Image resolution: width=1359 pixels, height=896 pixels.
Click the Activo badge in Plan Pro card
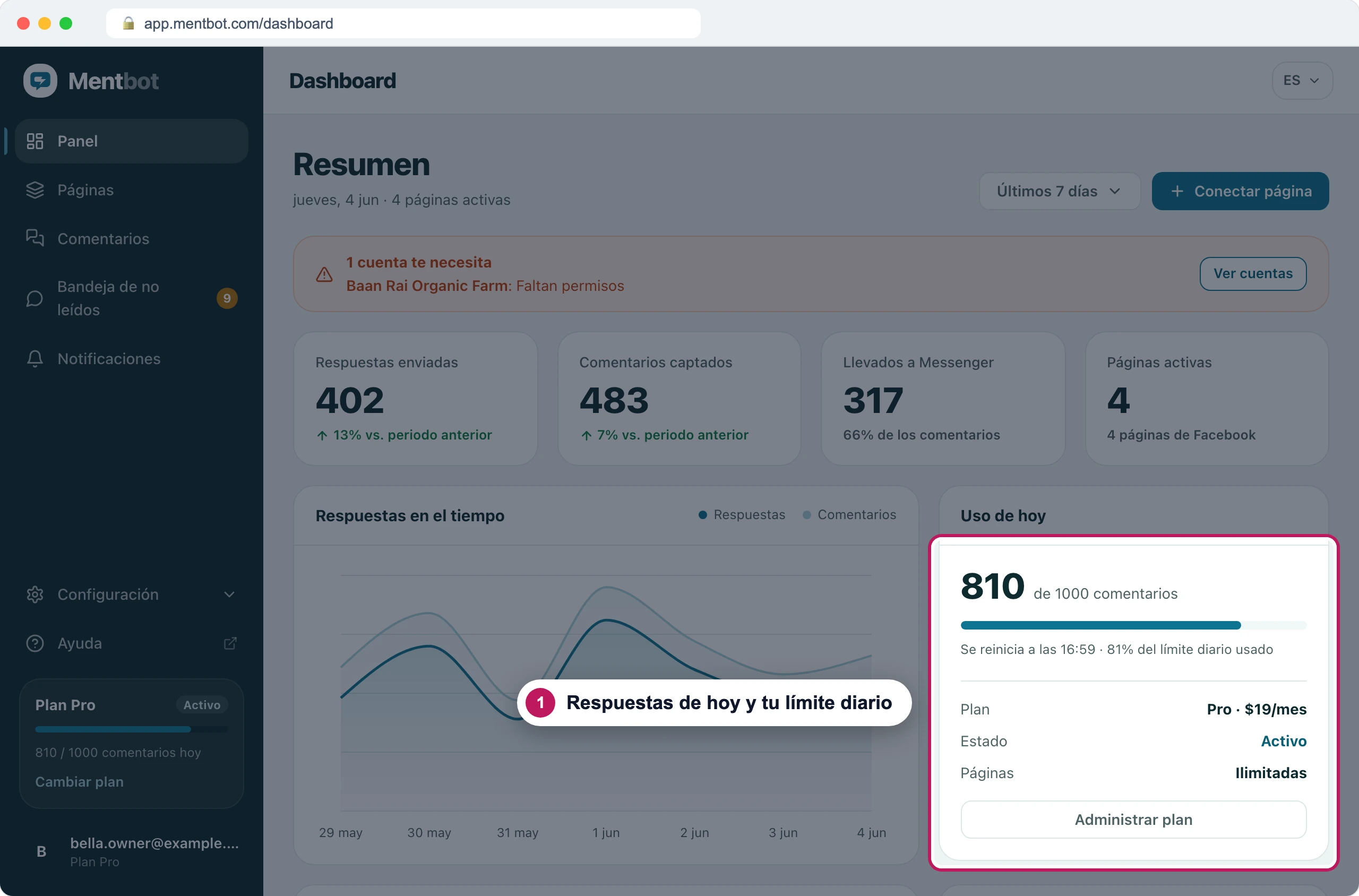click(x=202, y=705)
